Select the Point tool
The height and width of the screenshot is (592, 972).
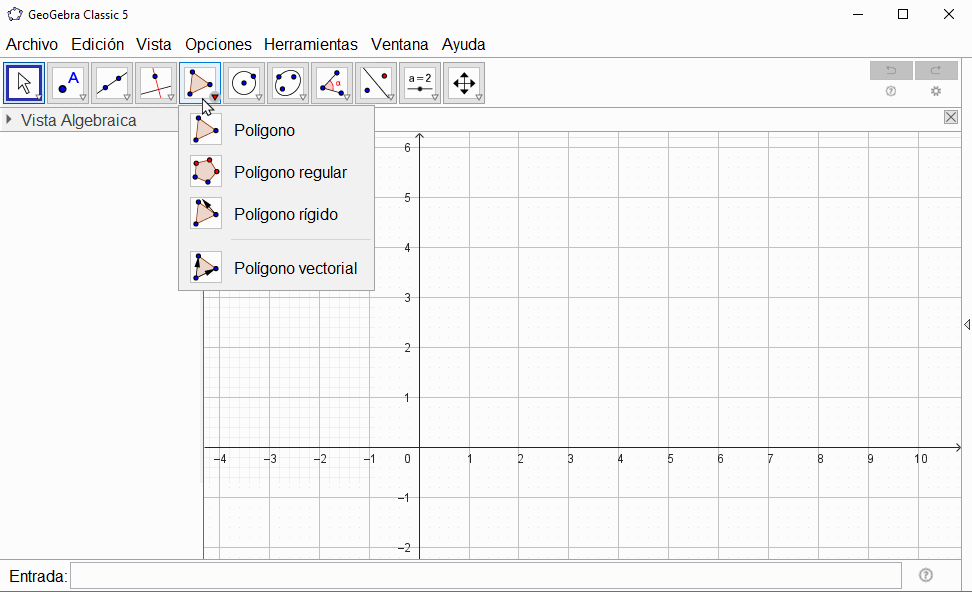[68, 83]
